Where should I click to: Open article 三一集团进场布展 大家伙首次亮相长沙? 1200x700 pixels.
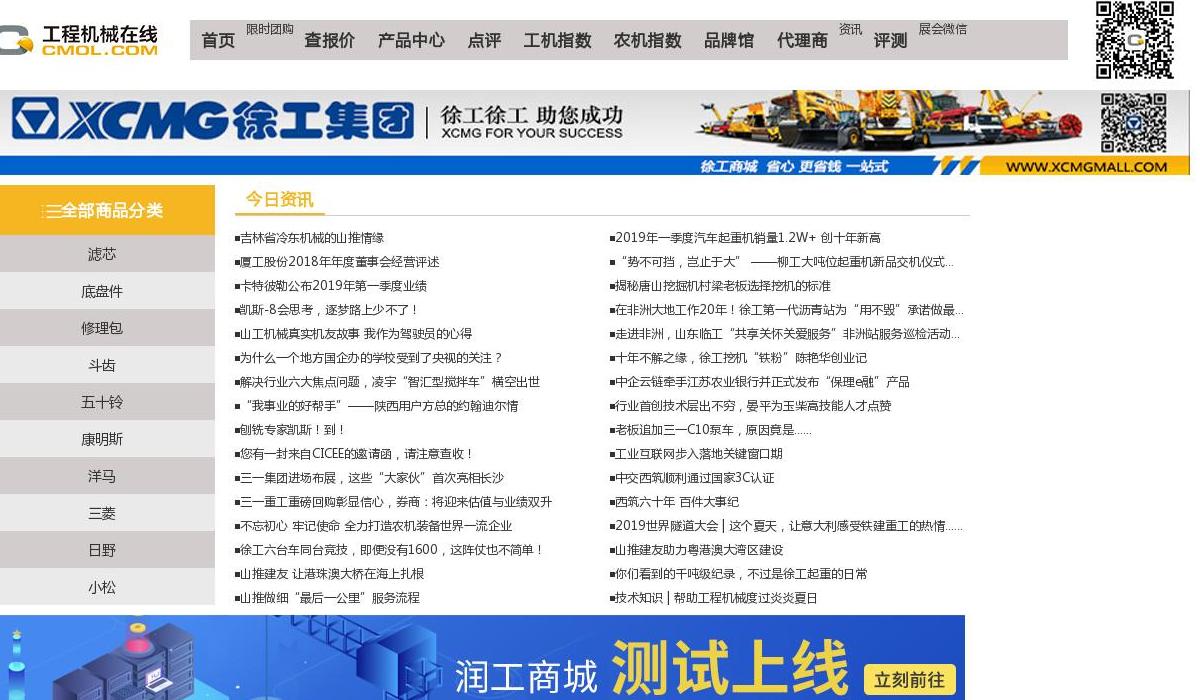[369, 478]
